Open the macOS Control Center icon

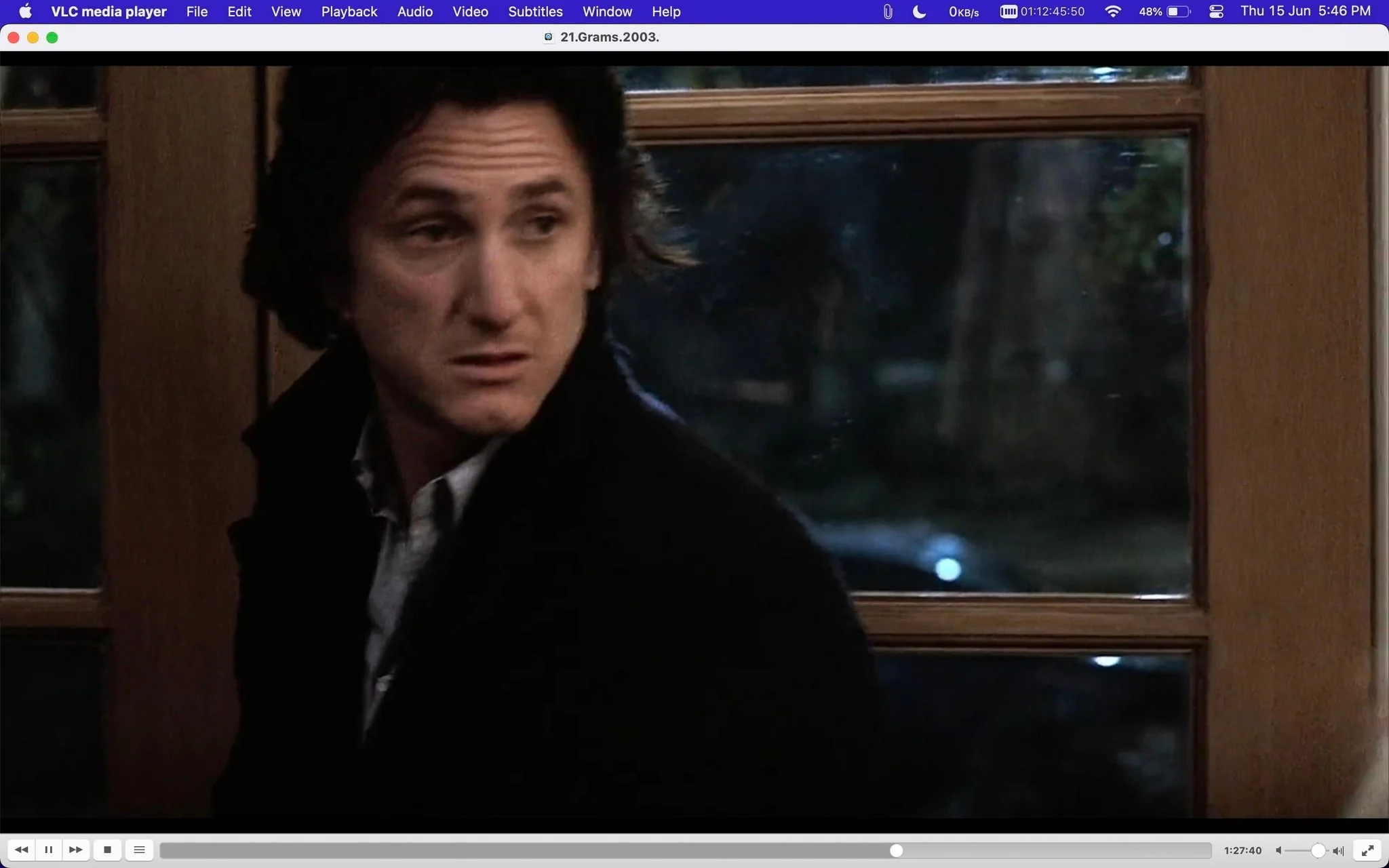[1216, 12]
